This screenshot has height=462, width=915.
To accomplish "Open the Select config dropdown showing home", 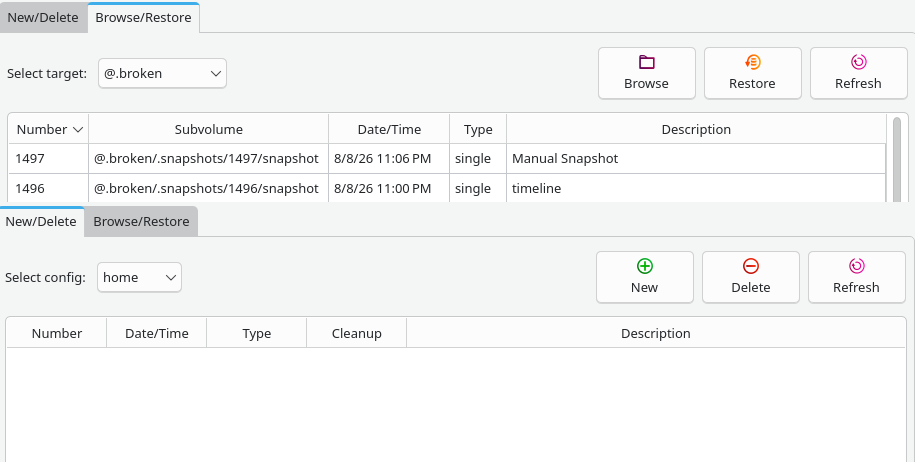I will point(139,278).
